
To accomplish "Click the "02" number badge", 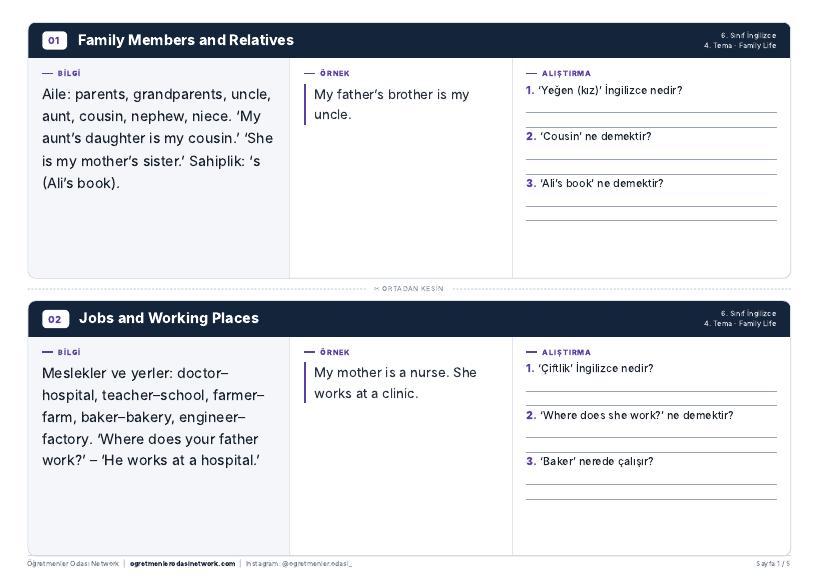I will click(x=55, y=319).
